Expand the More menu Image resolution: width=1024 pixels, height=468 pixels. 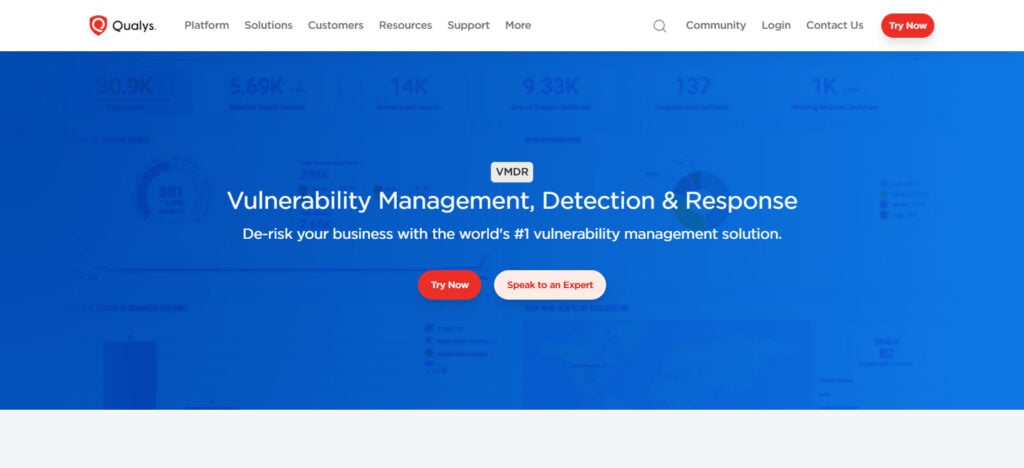click(518, 25)
